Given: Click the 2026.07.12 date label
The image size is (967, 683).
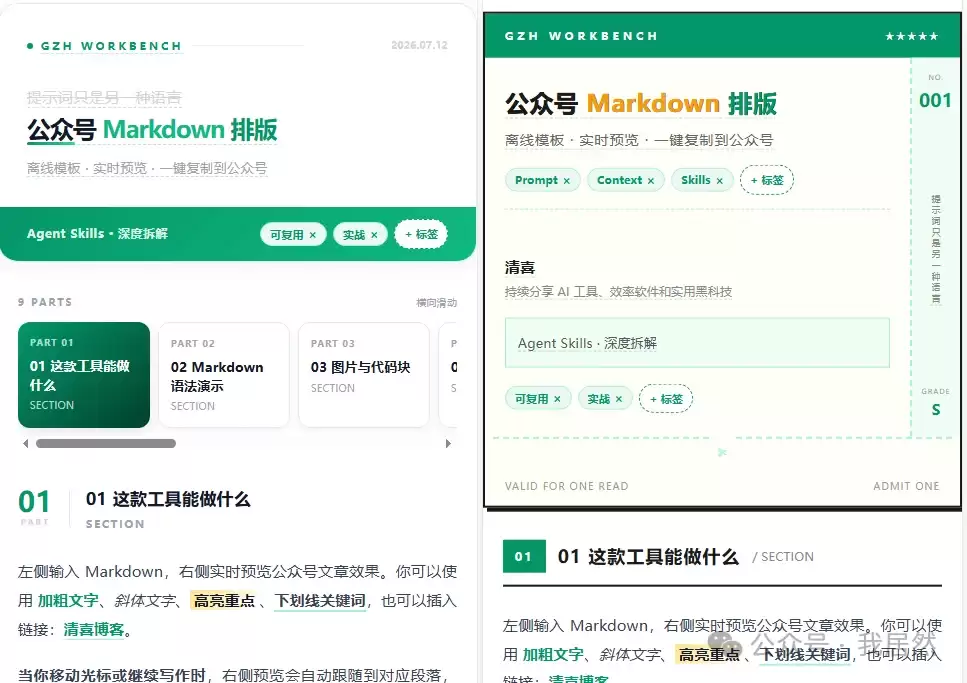Looking at the screenshot, I should click(419, 45).
